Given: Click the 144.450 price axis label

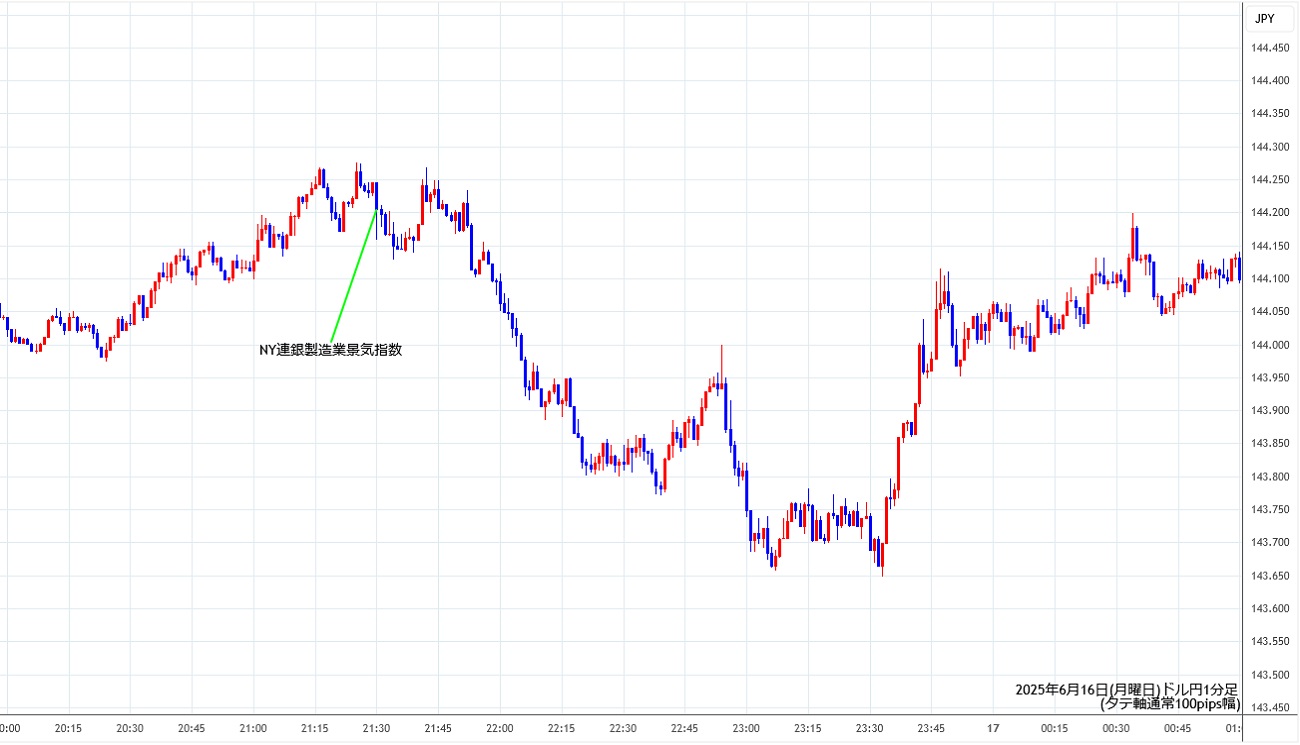Looking at the screenshot, I should 1270,48.
